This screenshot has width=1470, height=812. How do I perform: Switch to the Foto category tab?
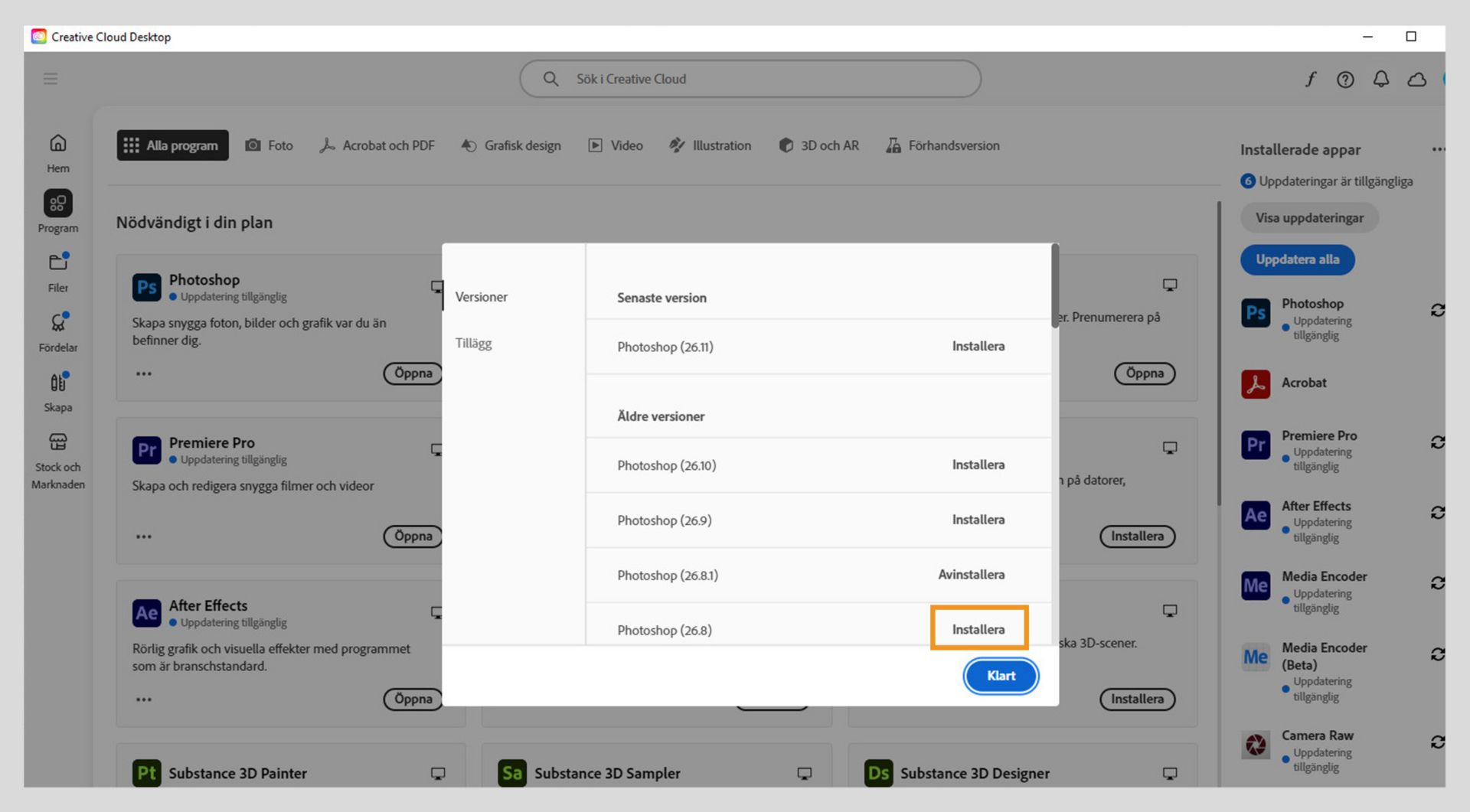(269, 145)
